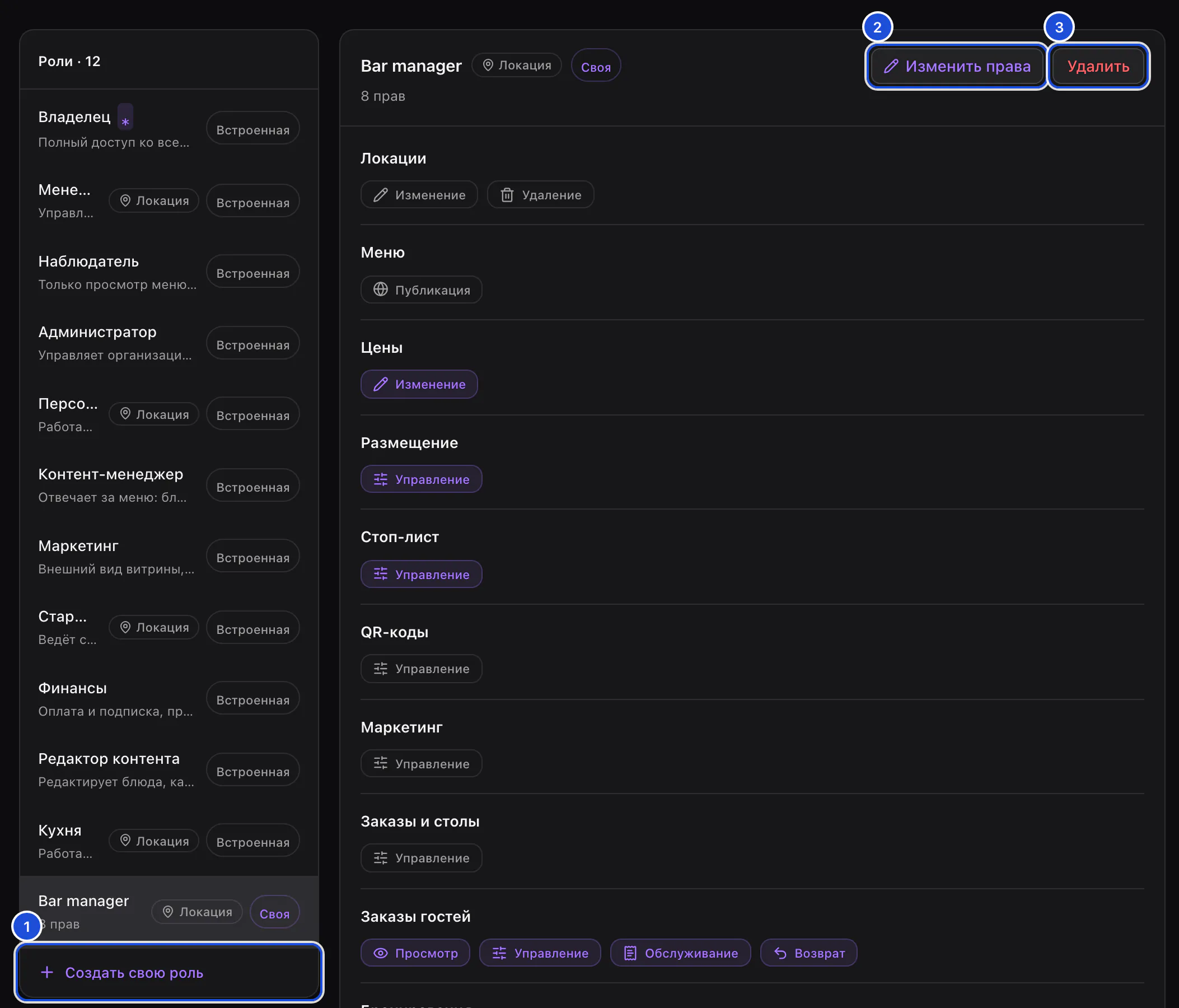
Task: Toggle the Цены Изменение permission chip
Action: click(419, 384)
